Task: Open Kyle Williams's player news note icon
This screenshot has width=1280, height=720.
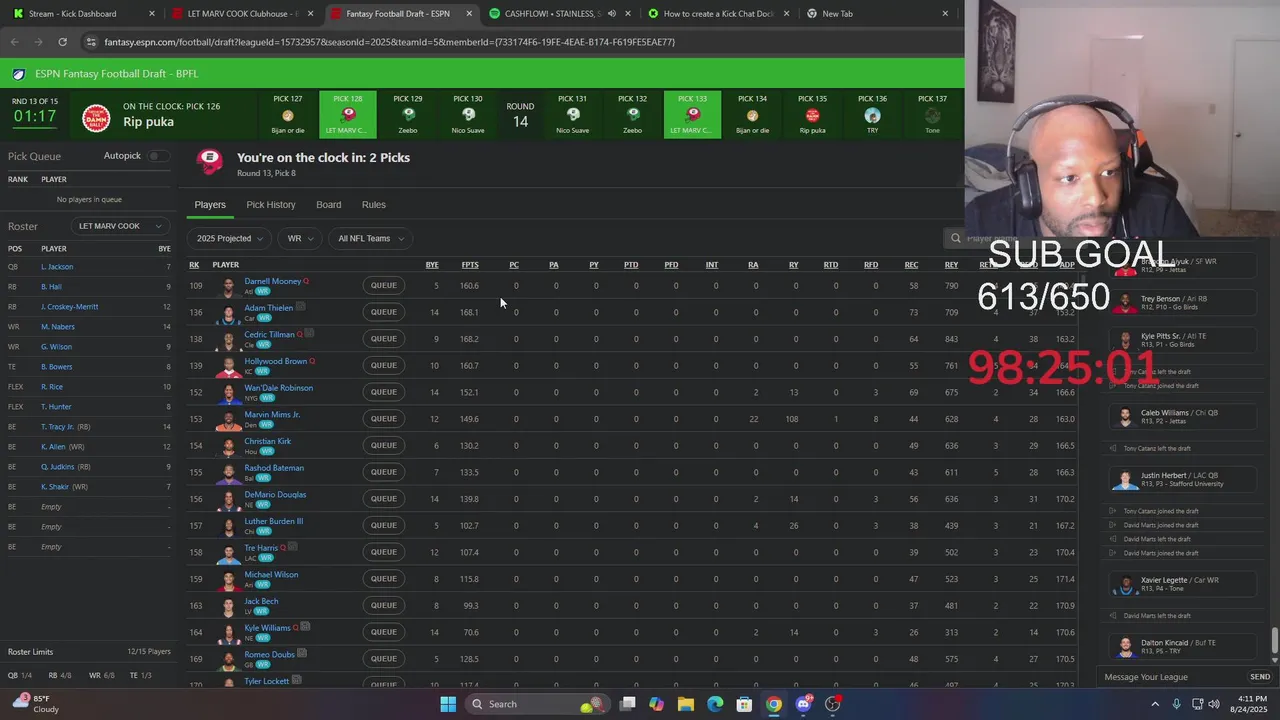Action: [305, 627]
